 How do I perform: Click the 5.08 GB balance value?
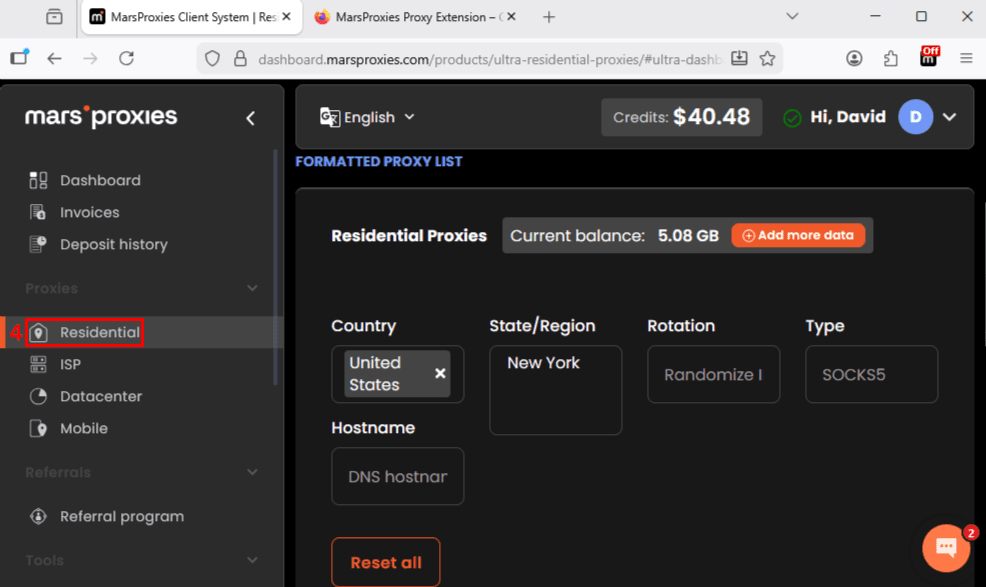tap(688, 236)
